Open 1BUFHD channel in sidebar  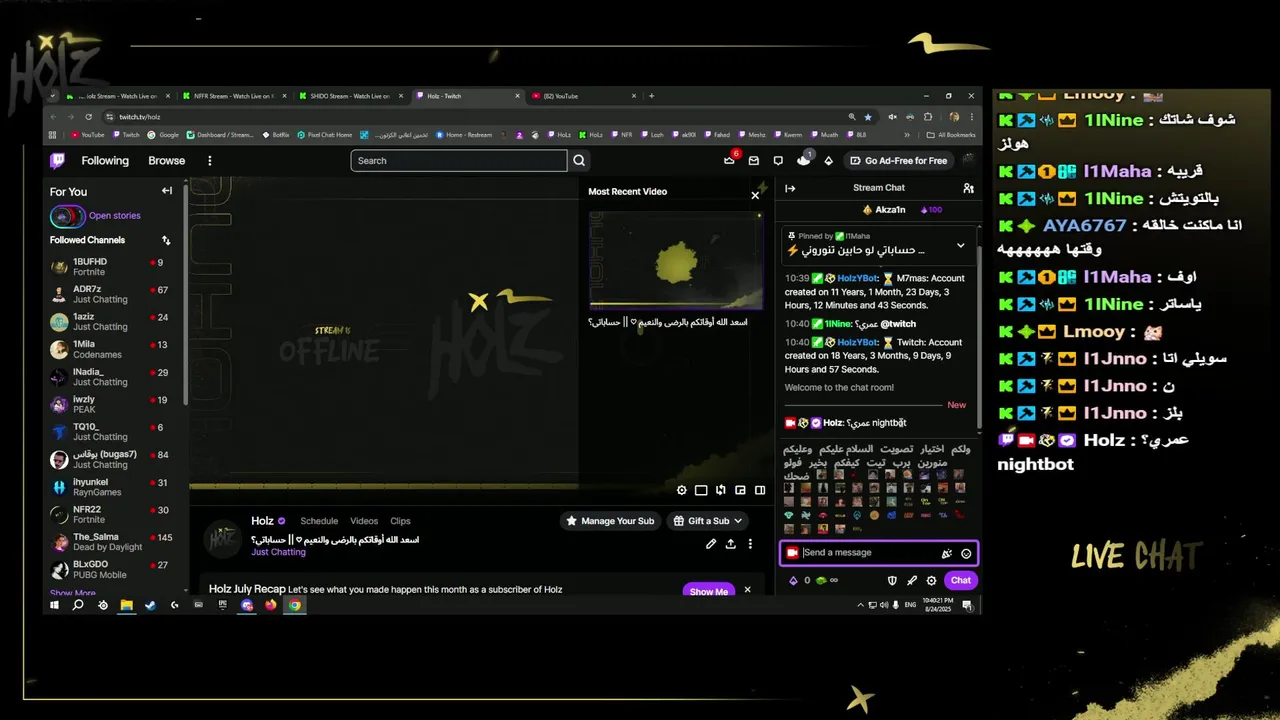coord(112,266)
